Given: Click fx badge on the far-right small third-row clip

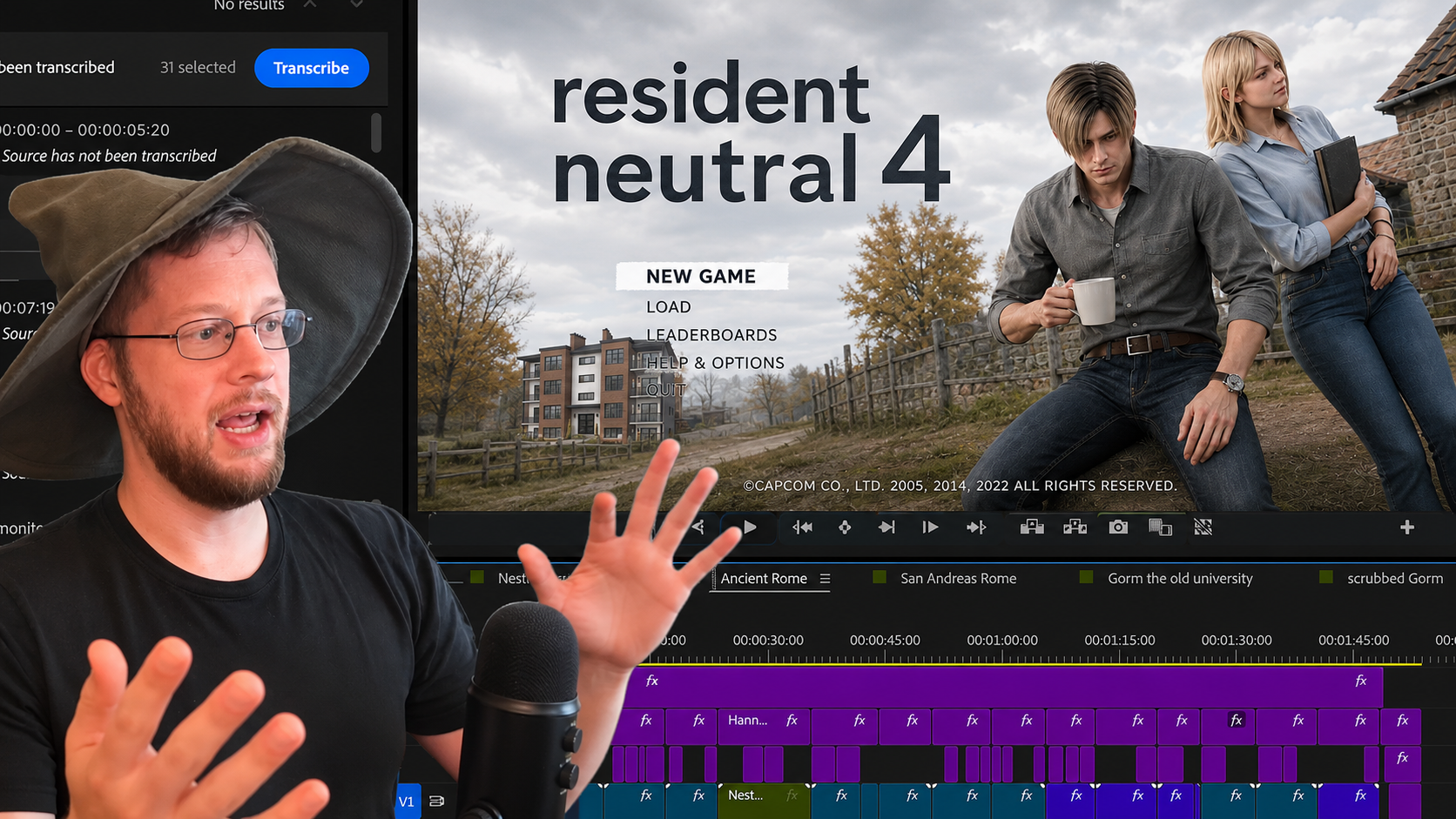Looking at the screenshot, I should (1403, 757).
